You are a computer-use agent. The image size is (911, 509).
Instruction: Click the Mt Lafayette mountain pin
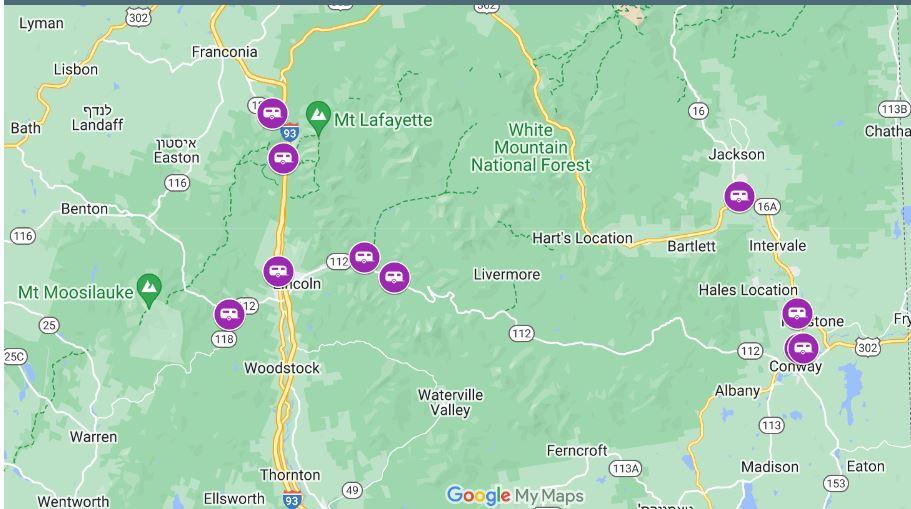(318, 118)
